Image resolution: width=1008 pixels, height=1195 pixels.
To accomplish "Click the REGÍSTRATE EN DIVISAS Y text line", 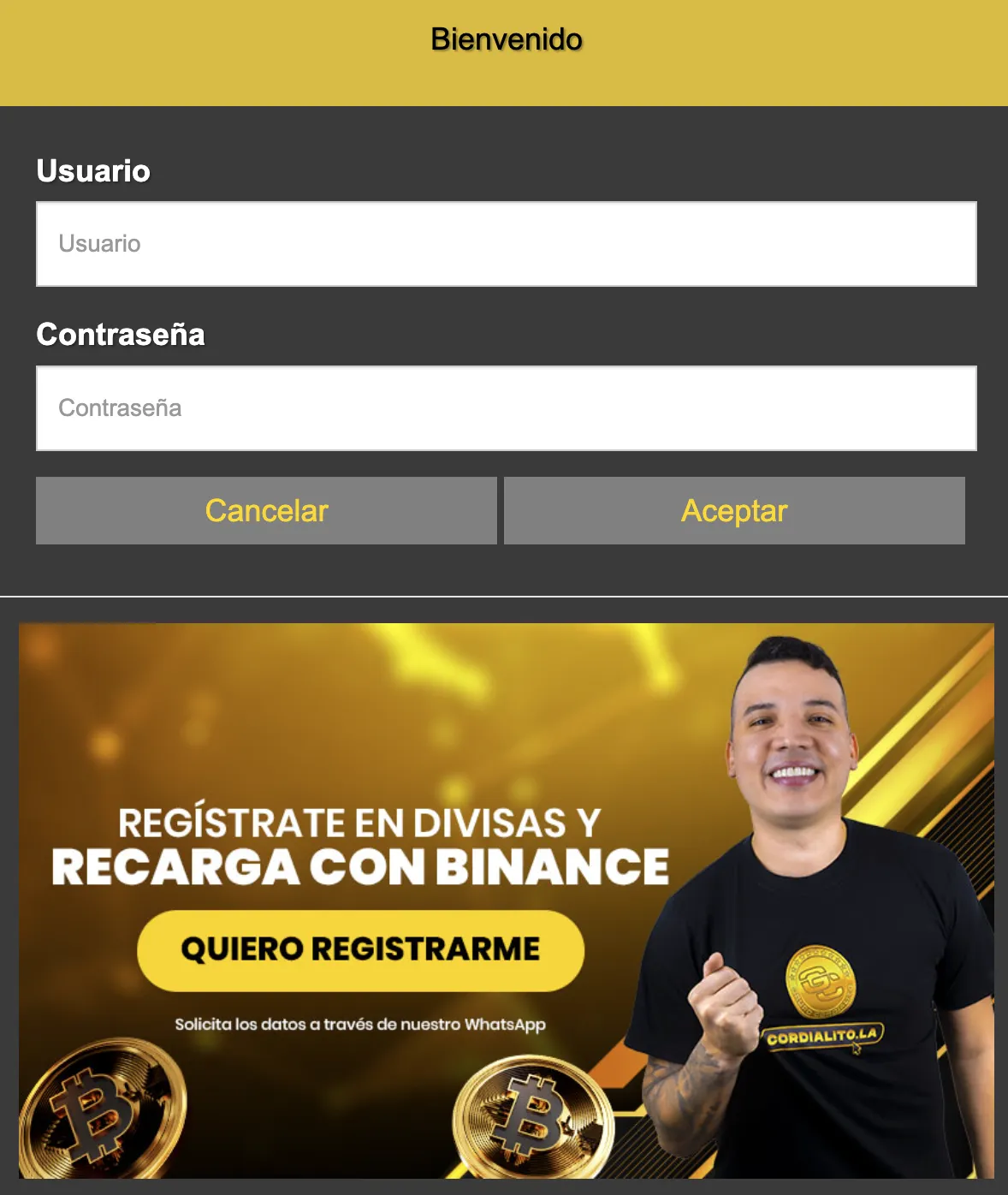I will (359, 822).
